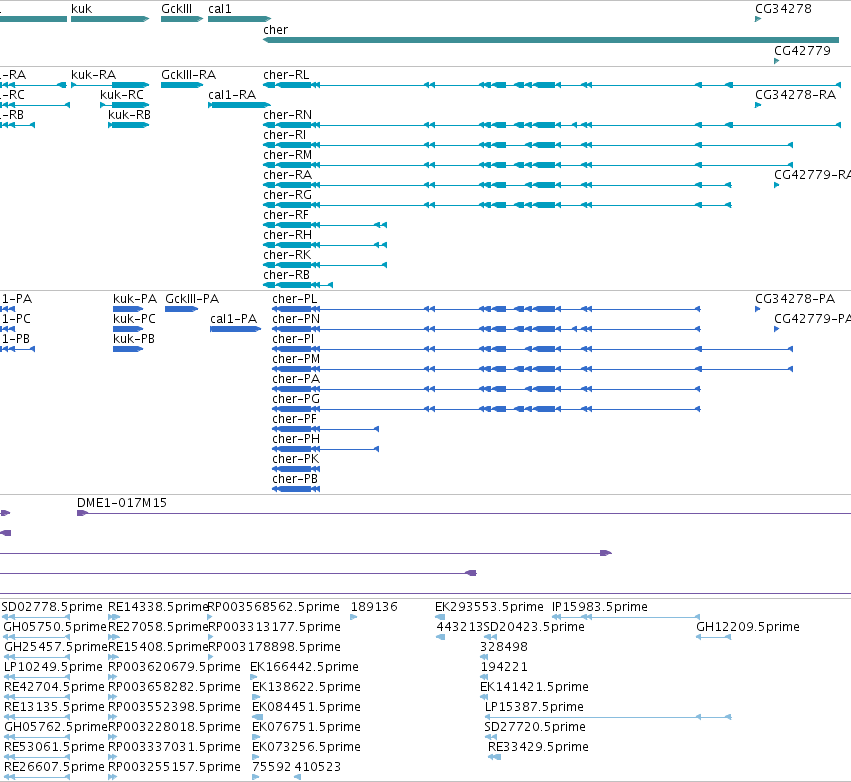Select protein cher-PL label
This screenshot has height=782, width=851.
(x=295, y=298)
